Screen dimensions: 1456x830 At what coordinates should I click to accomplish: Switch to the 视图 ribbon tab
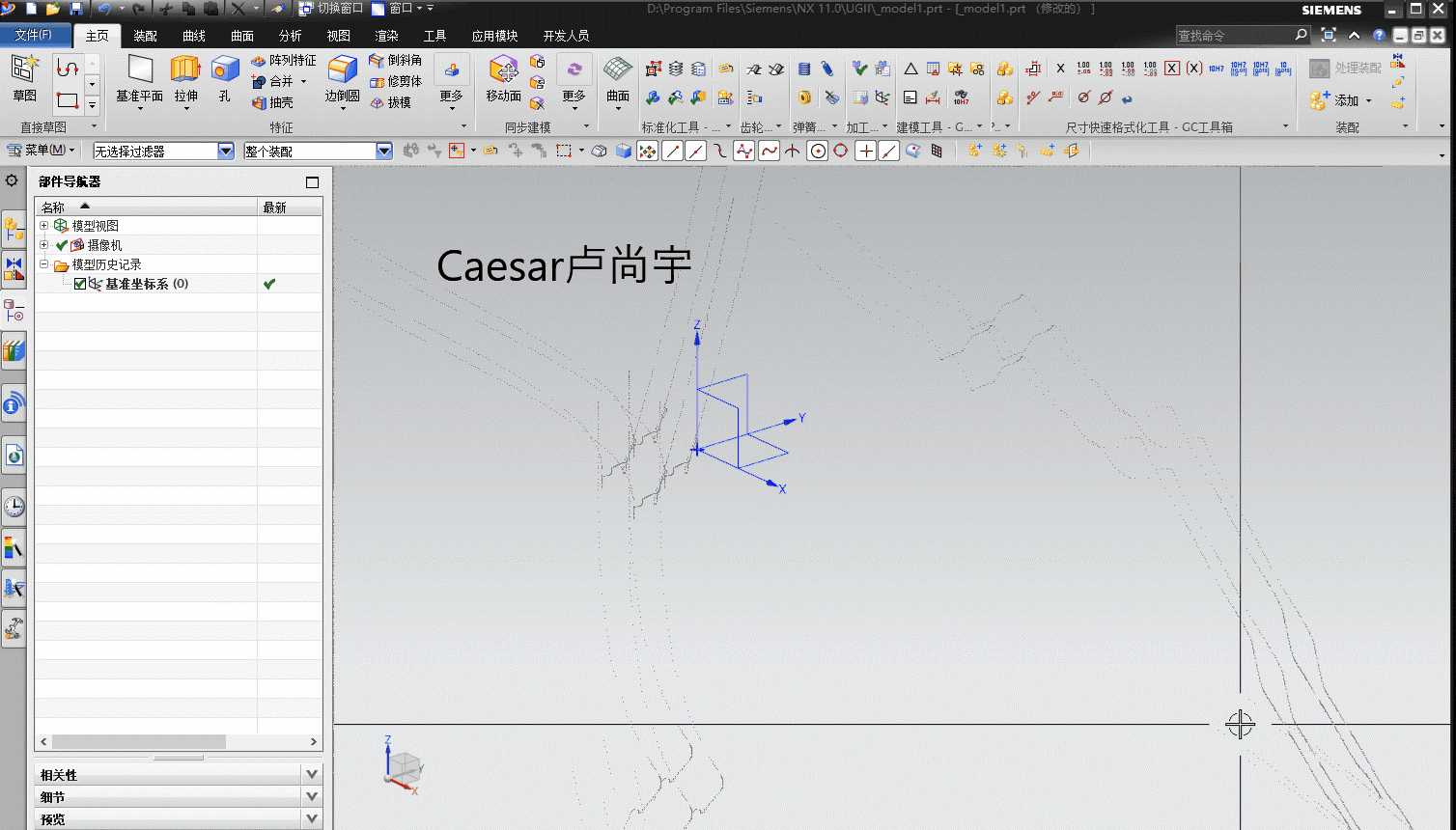click(x=339, y=36)
